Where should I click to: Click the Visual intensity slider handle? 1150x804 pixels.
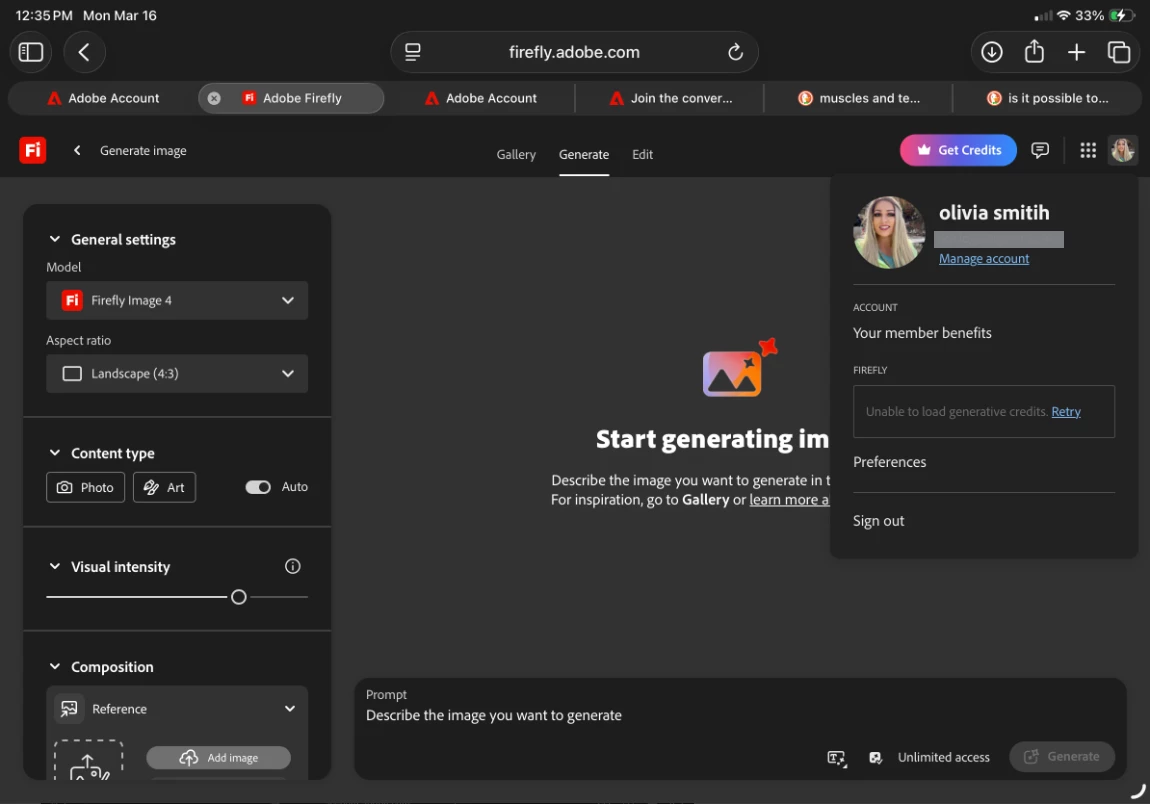(x=238, y=597)
